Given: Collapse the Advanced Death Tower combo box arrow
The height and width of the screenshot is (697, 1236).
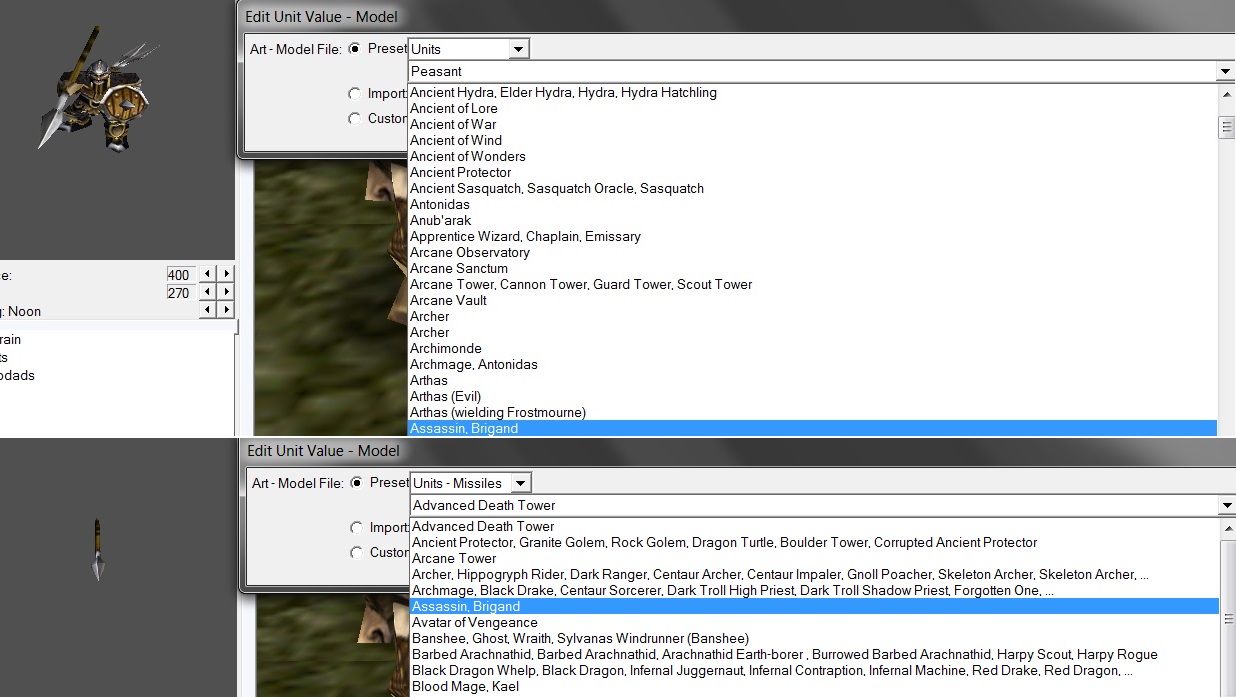Looking at the screenshot, I should [x=1226, y=505].
